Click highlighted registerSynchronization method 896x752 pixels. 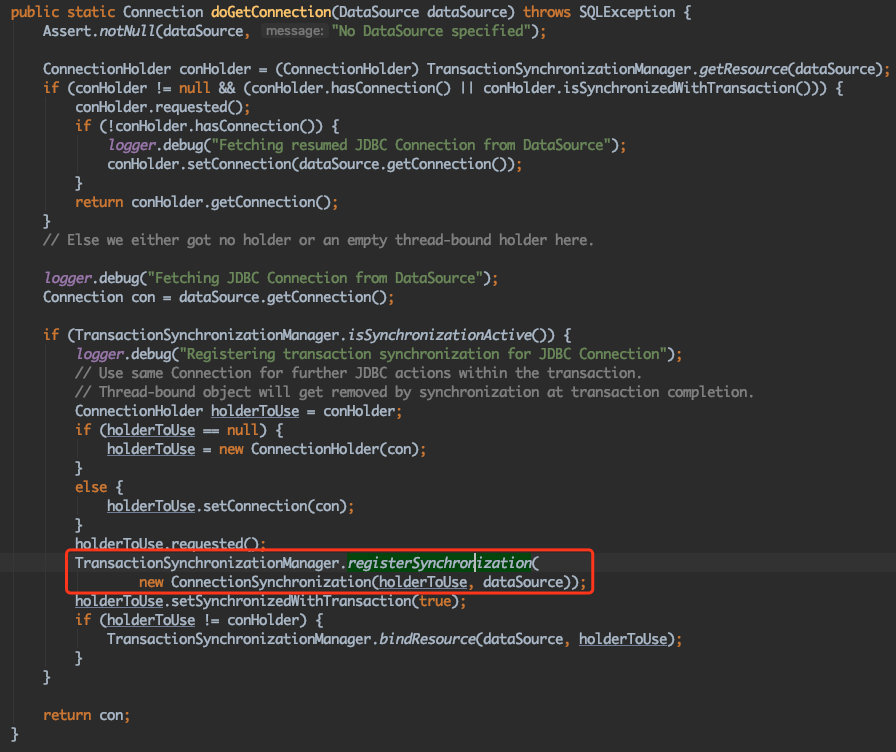tap(439, 563)
